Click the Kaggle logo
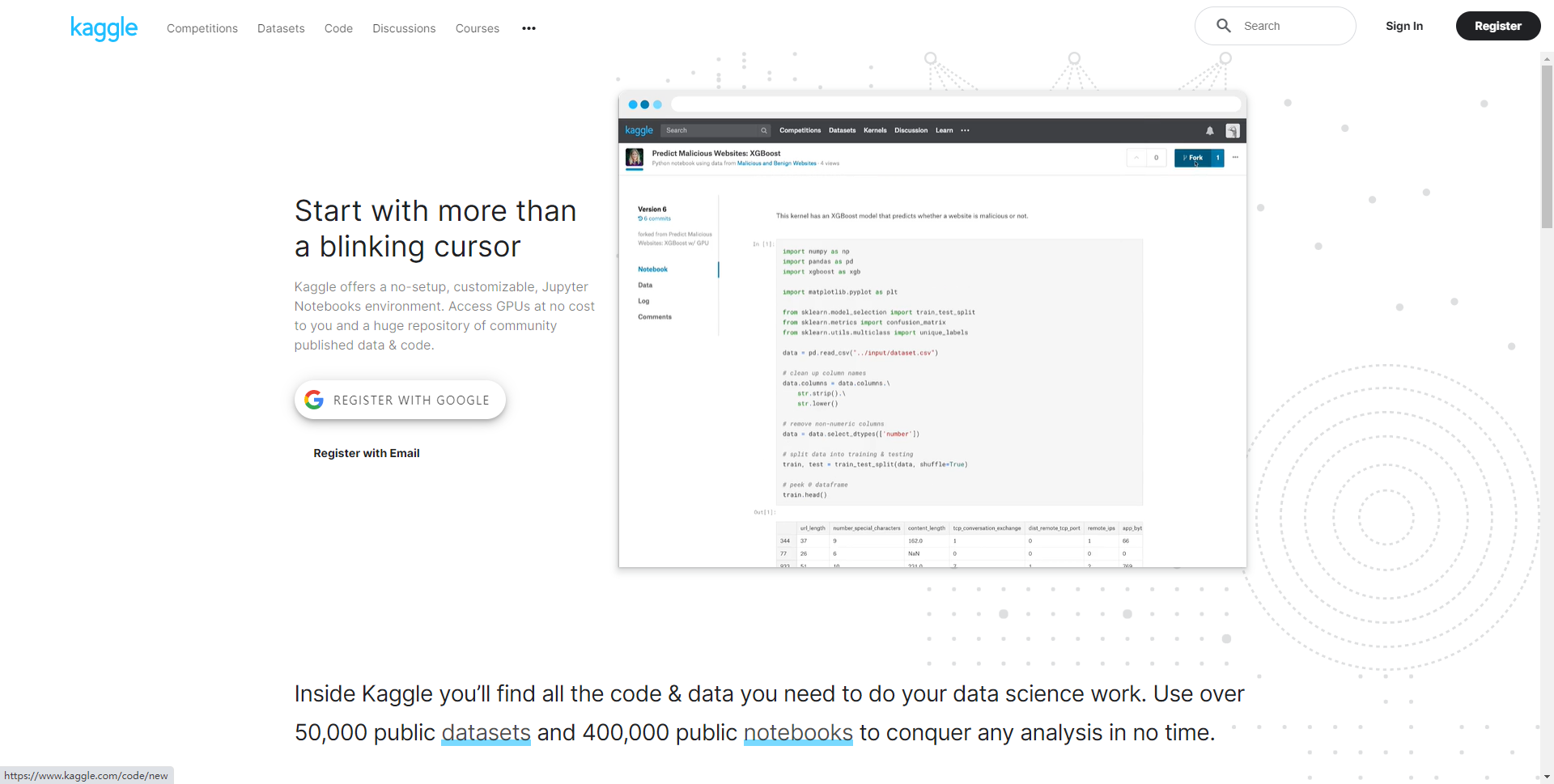Viewport: 1554px width, 784px height. click(x=104, y=28)
